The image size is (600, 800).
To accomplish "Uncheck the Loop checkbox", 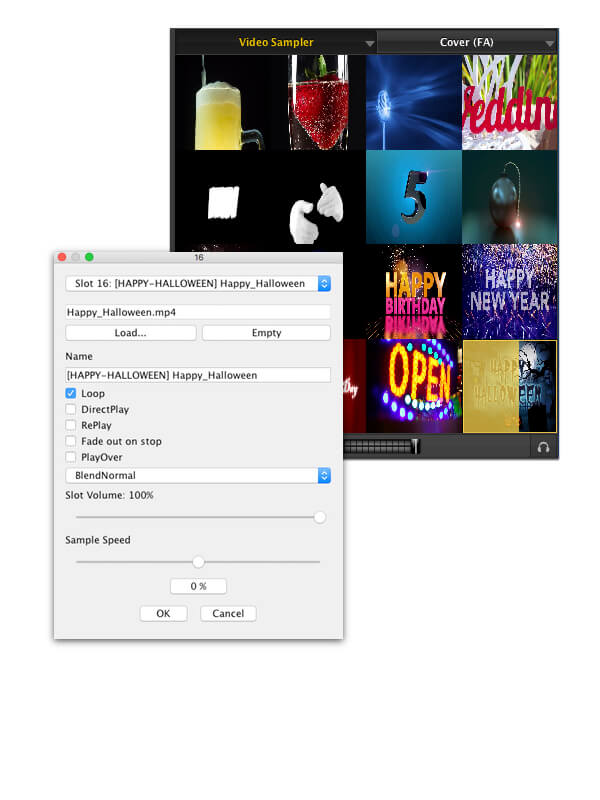I will [71, 394].
